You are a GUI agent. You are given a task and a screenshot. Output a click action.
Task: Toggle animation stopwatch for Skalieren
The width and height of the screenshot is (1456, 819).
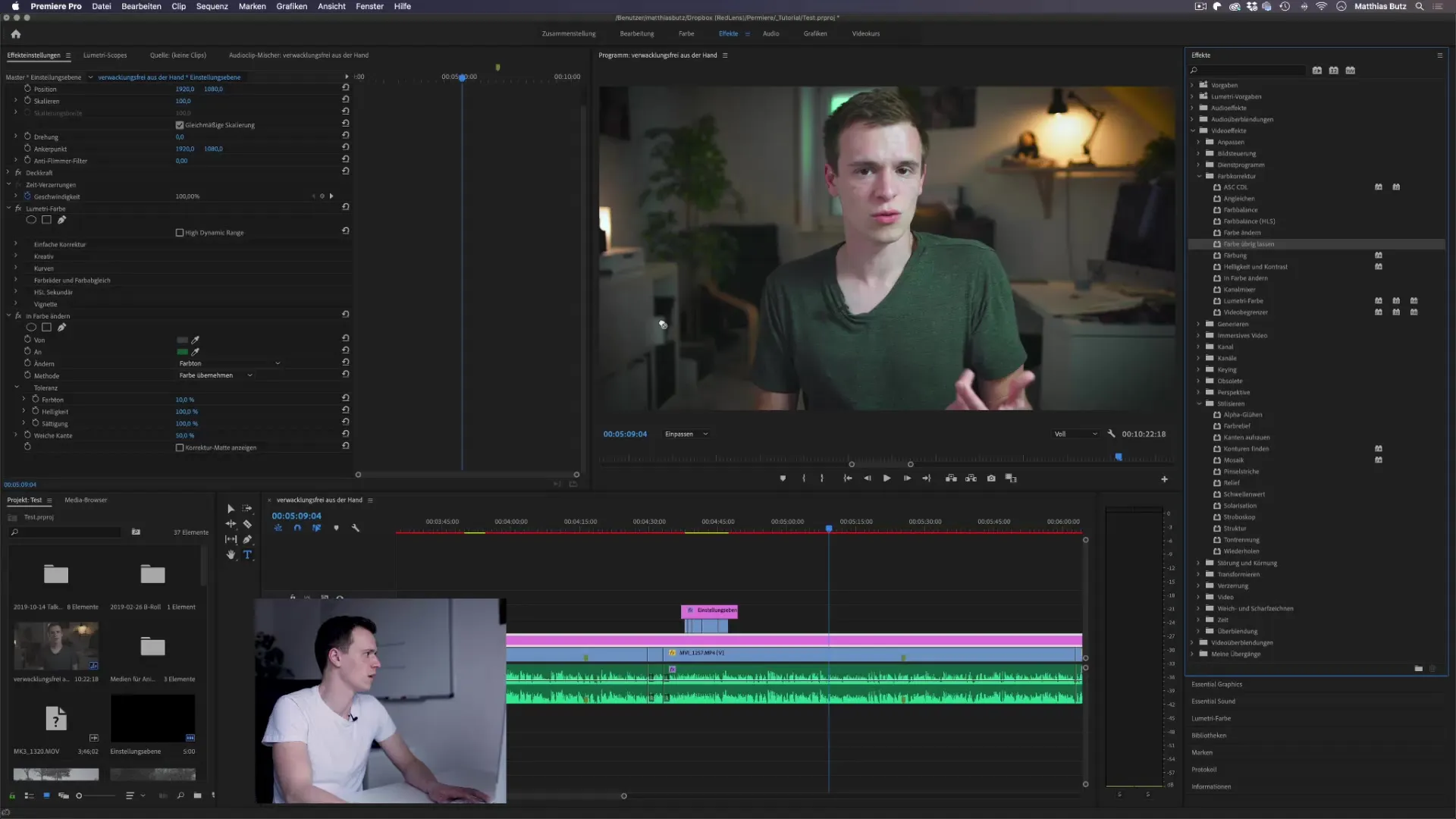point(27,100)
